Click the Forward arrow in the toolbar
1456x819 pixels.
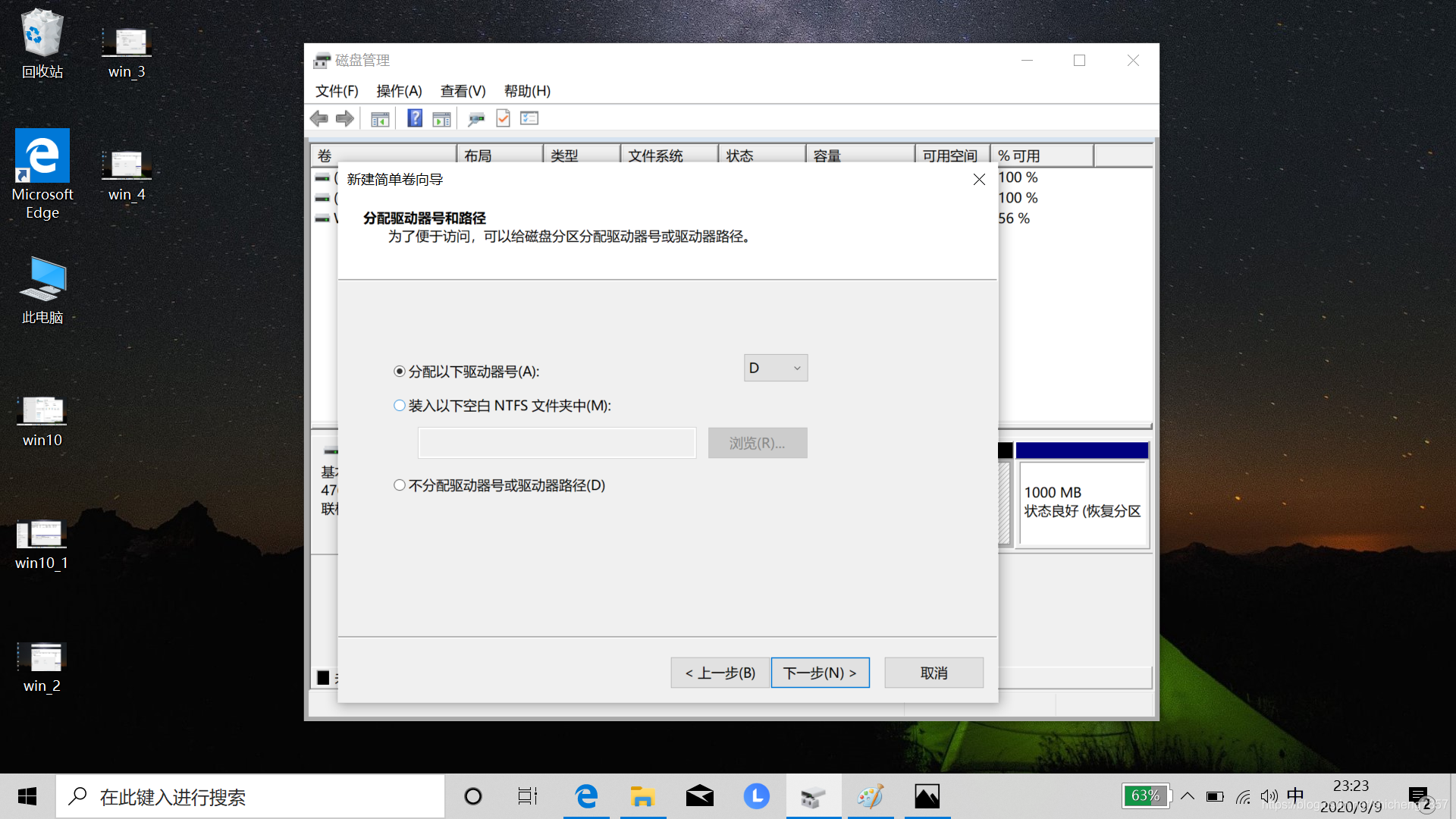tap(345, 118)
